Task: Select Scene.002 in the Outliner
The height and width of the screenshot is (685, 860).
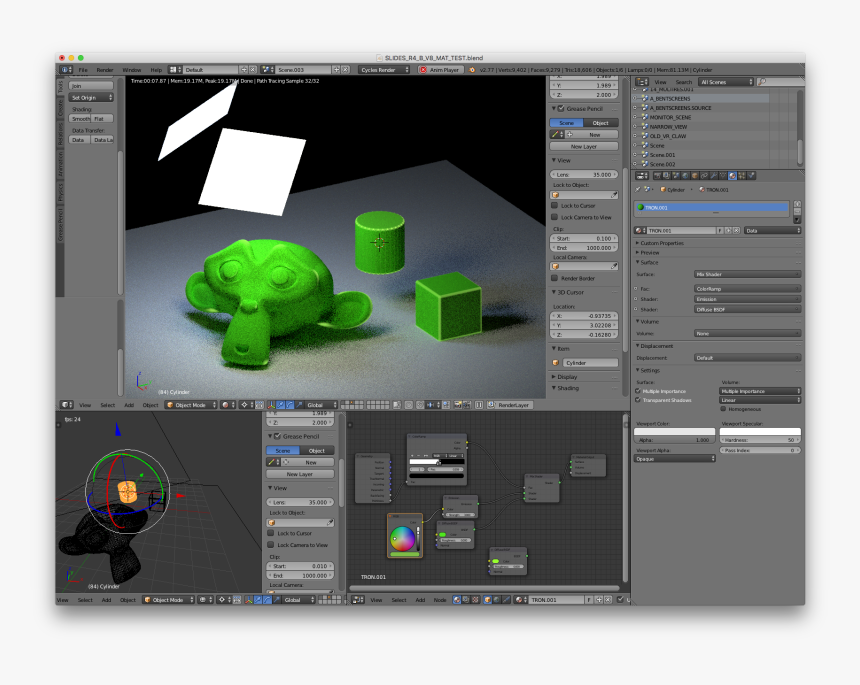Action: point(661,163)
